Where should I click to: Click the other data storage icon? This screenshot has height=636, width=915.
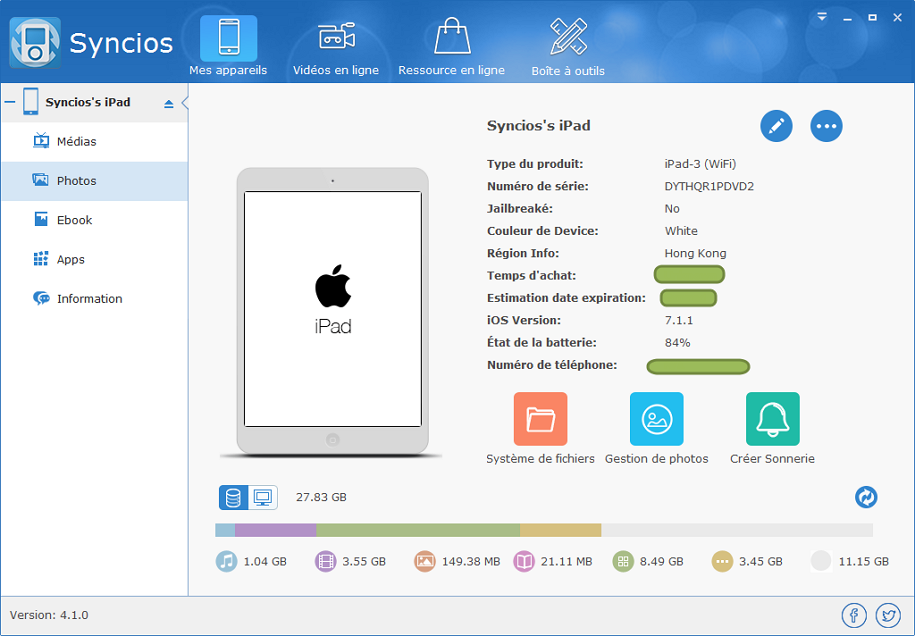tap(722, 561)
